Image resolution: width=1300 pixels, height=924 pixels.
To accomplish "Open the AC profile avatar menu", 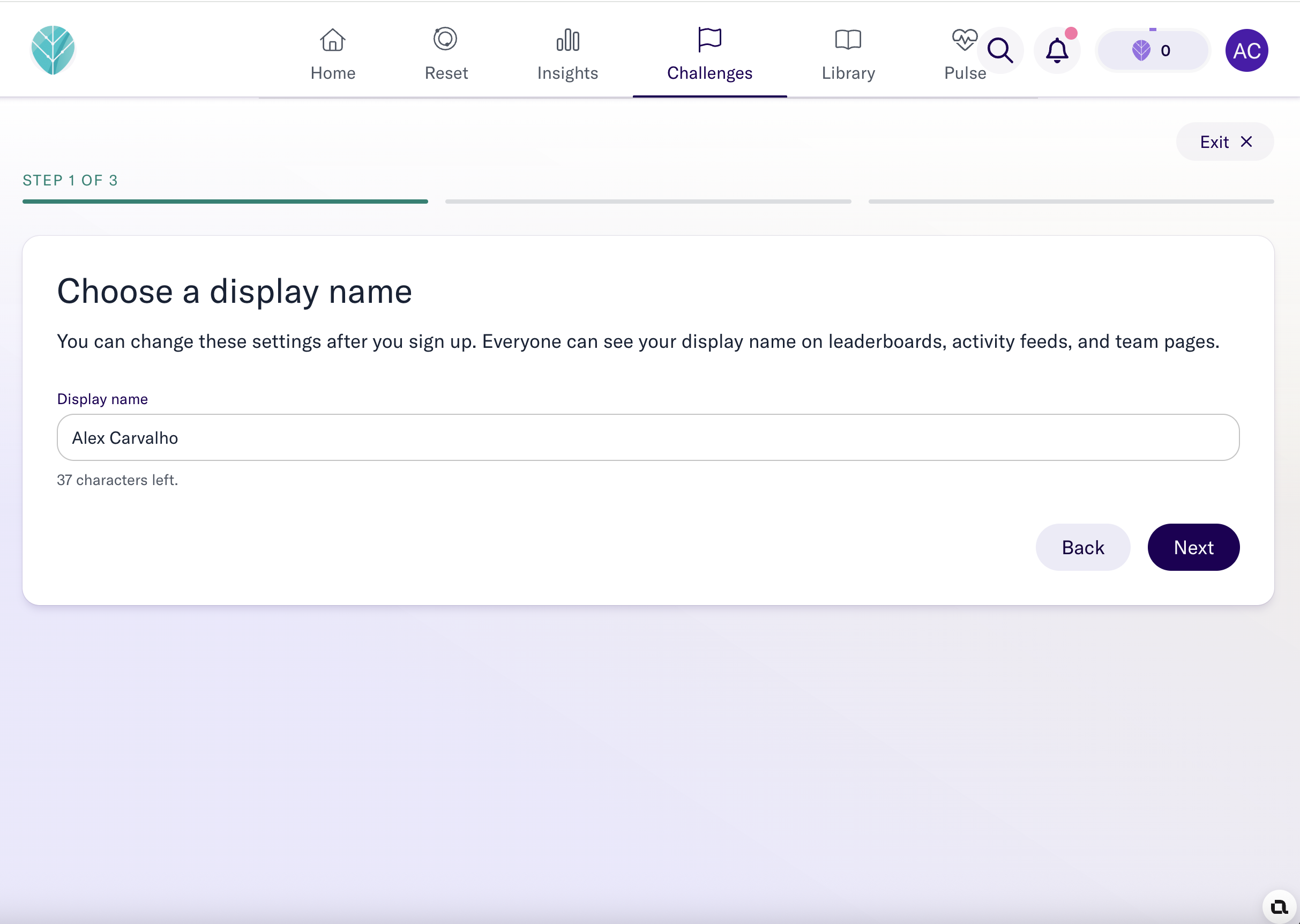I will point(1246,50).
